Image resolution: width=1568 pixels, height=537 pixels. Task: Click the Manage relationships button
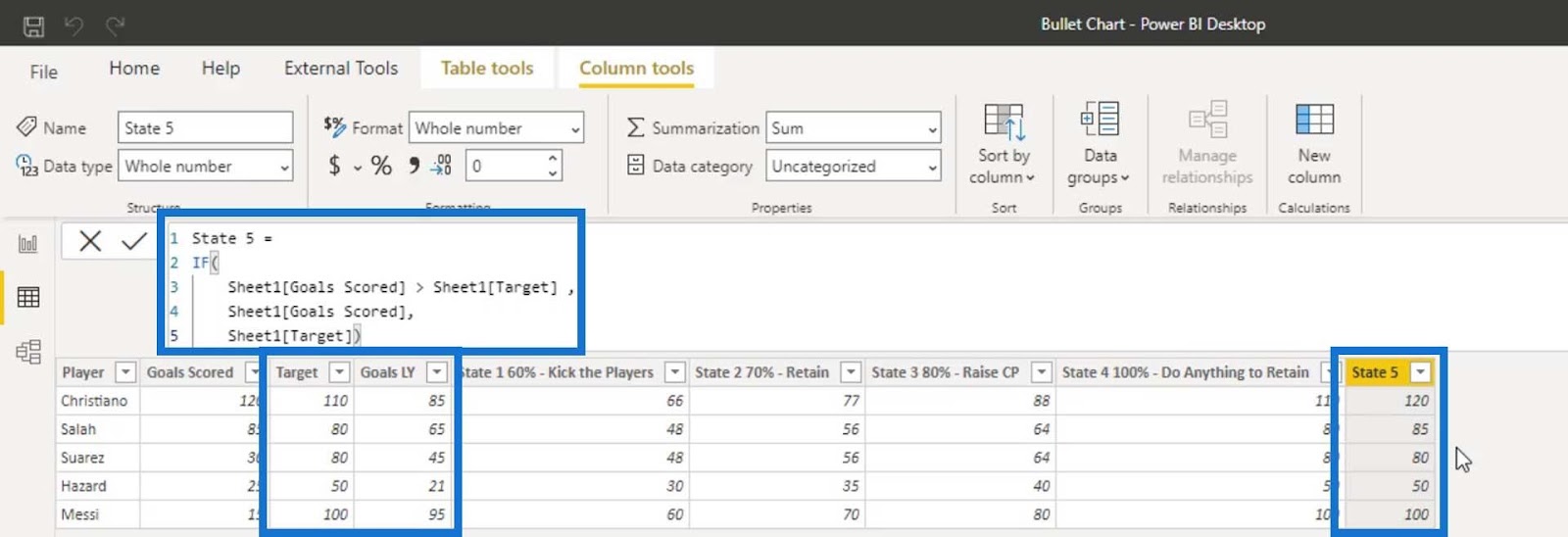click(x=1207, y=143)
